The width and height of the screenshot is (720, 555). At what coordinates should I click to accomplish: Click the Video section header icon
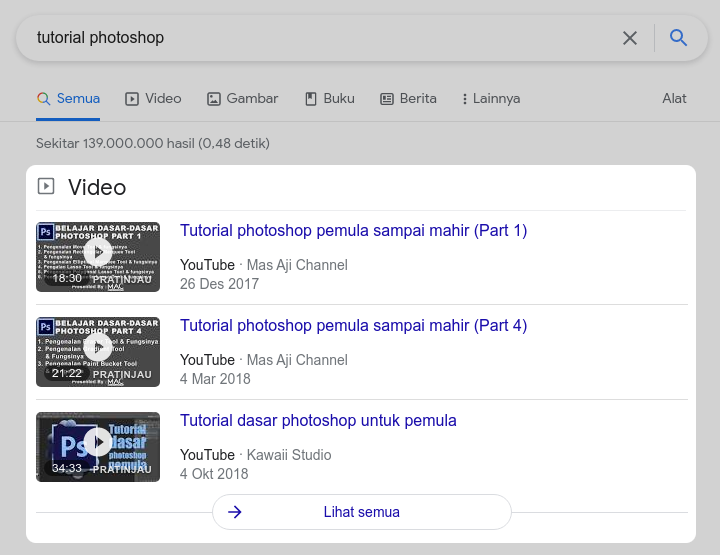[x=46, y=186]
